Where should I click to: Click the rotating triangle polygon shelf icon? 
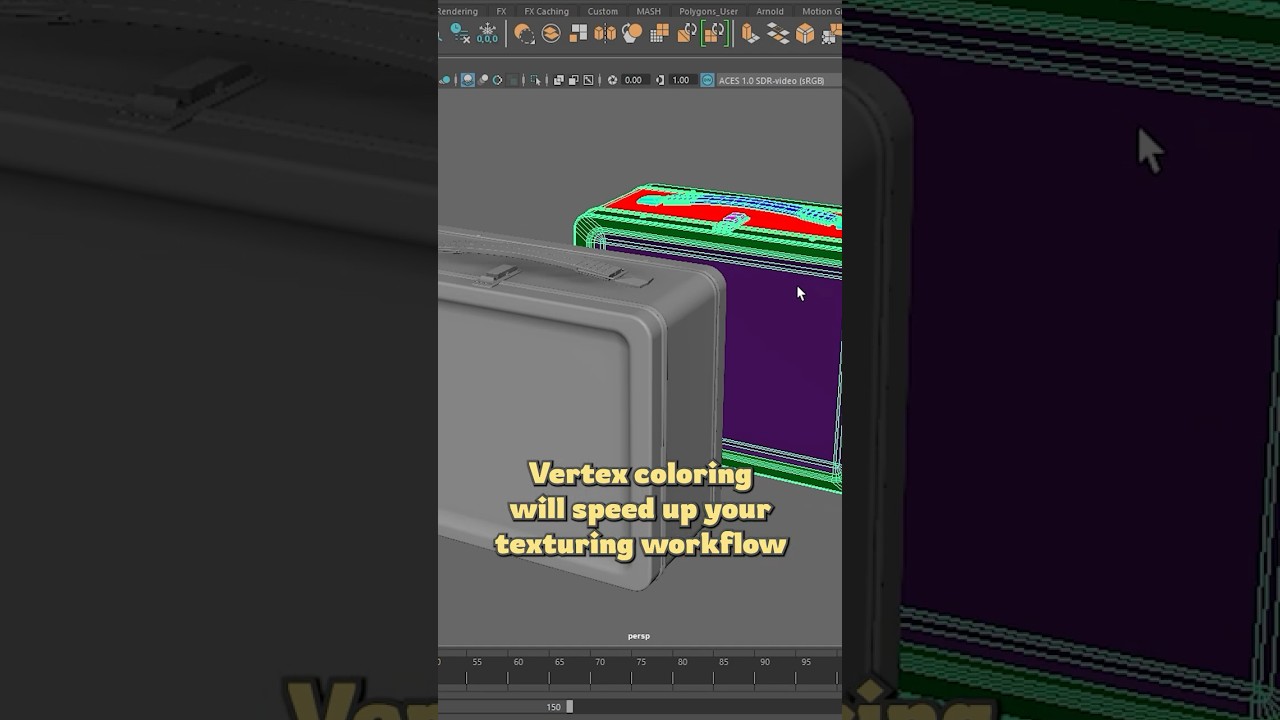click(x=686, y=33)
